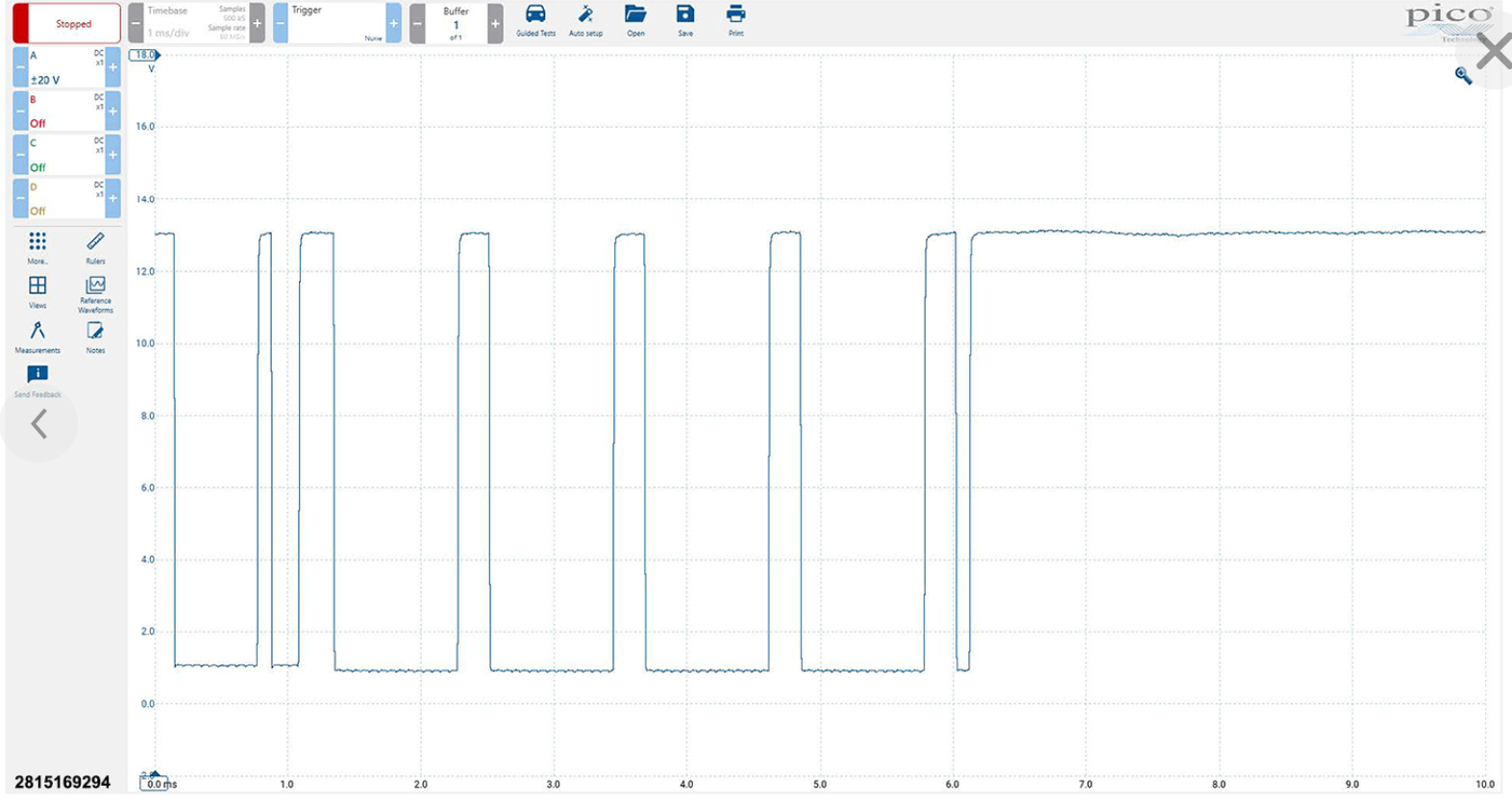Increase the timebase with the plus button
The image size is (1512, 803).
point(258,23)
